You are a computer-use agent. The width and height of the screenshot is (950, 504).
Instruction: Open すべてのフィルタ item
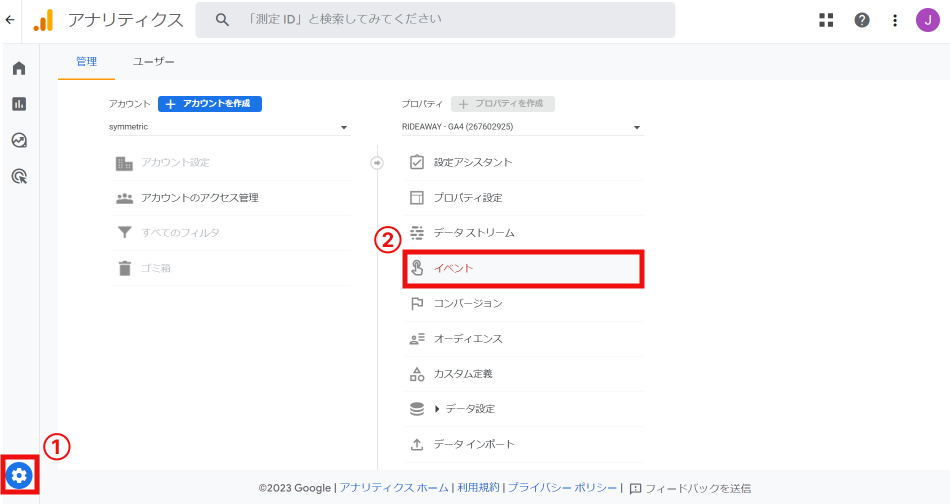[230, 233]
